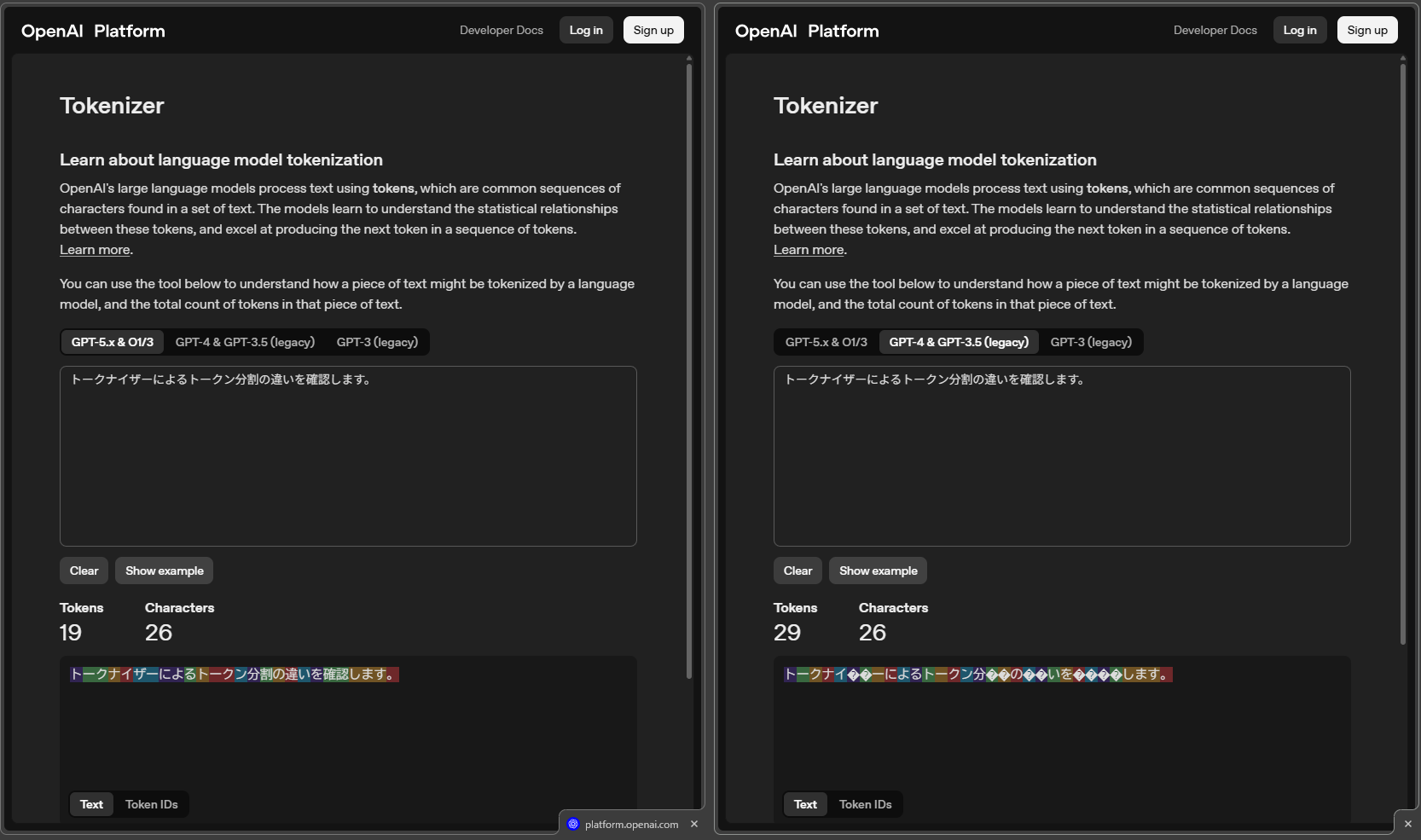Click Sign up button in left window
The image size is (1421, 840).
point(653,30)
